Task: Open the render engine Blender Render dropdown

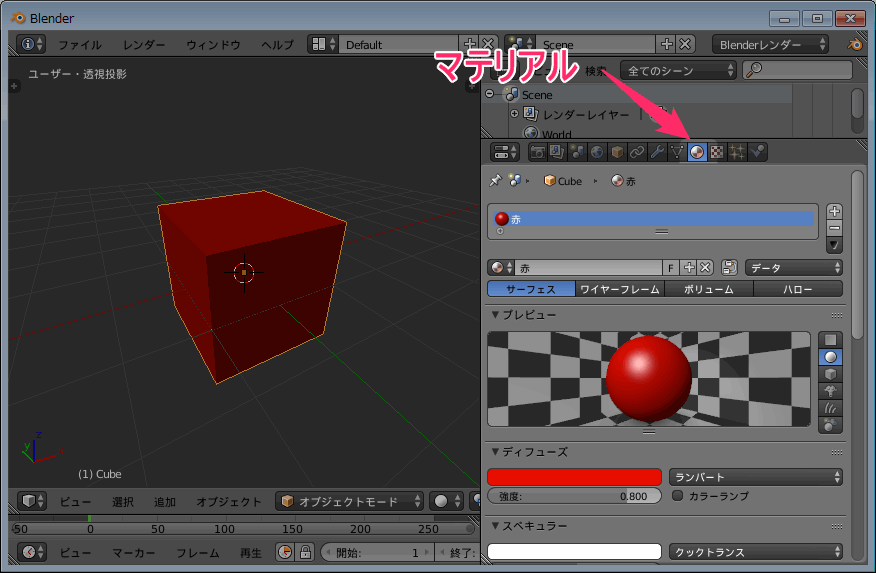Action: [x=770, y=45]
